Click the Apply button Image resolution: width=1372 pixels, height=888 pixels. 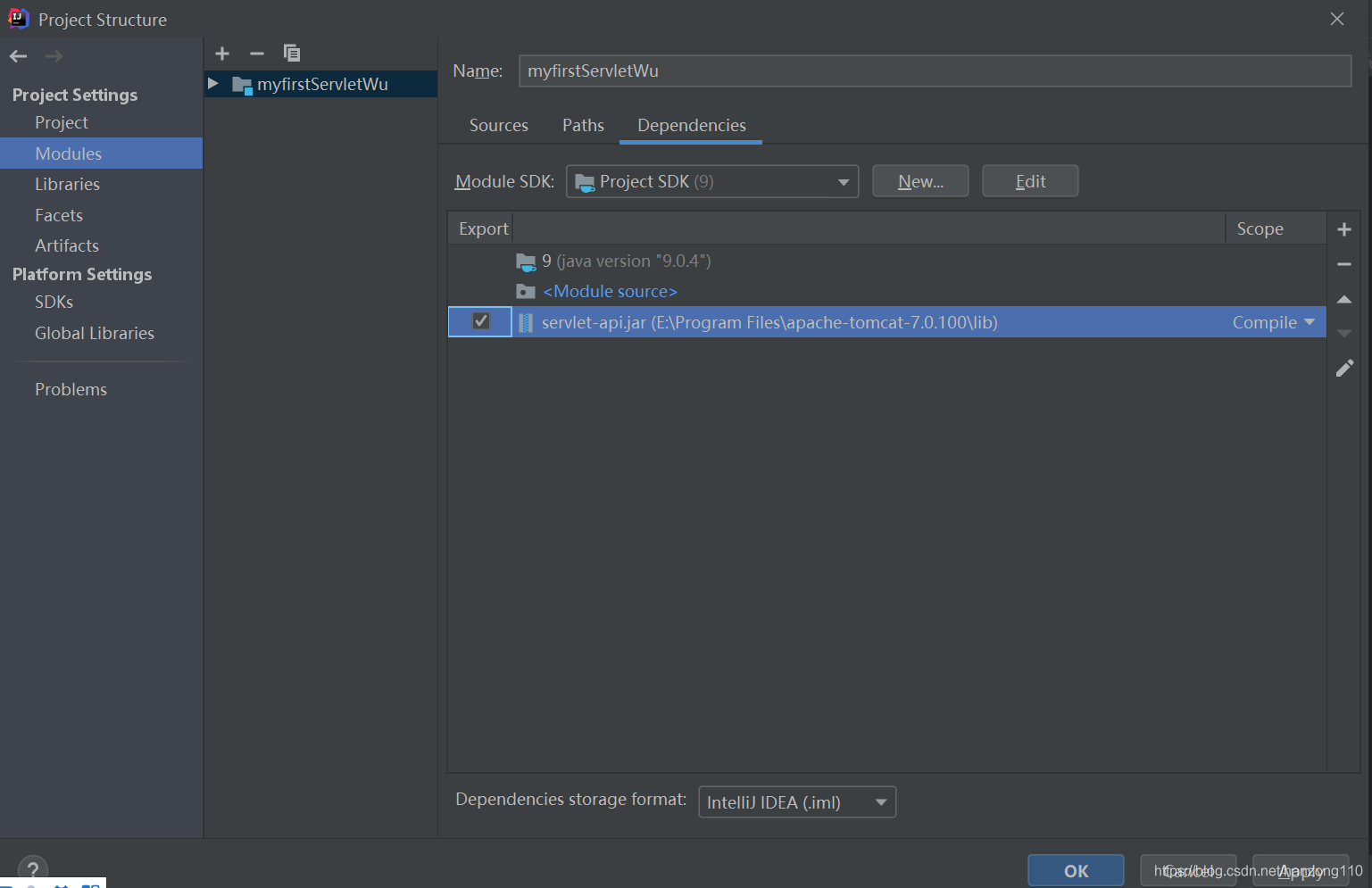pos(1301,870)
